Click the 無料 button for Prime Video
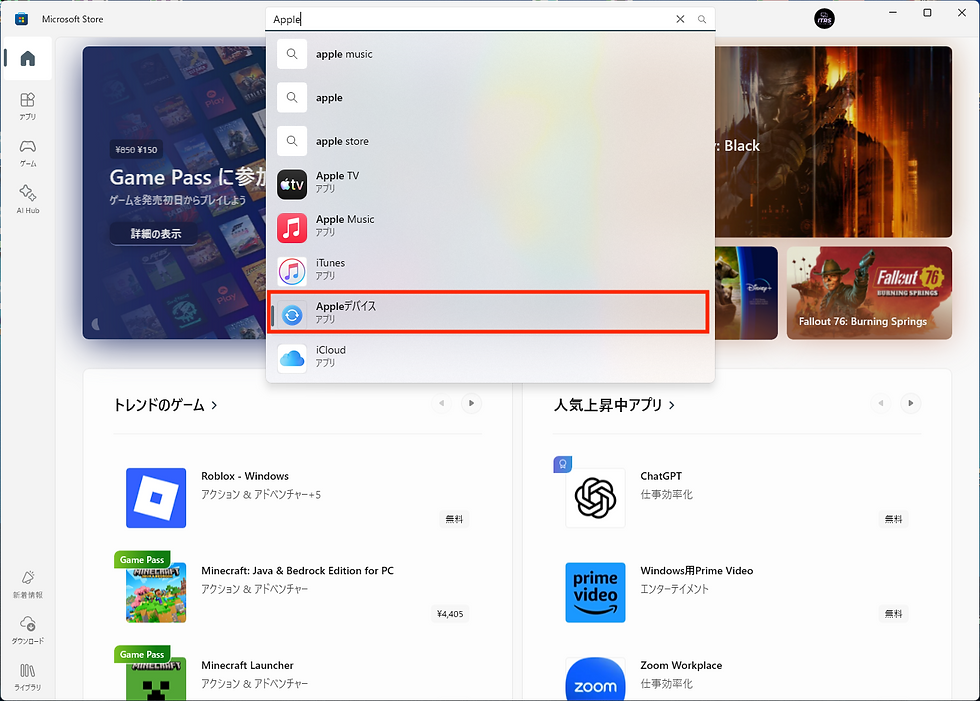The width and height of the screenshot is (980, 701). pyautogui.click(x=894, y=614)
